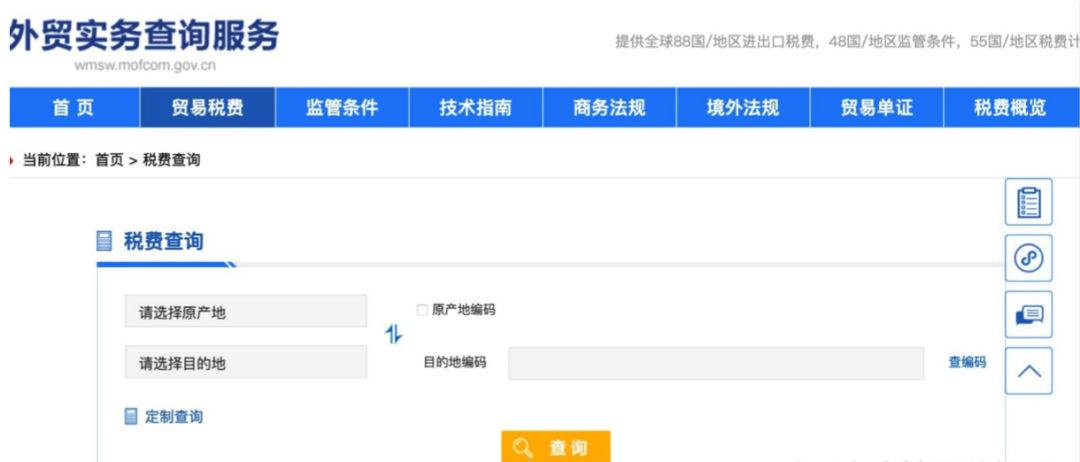Click the calculator icon beside 税费查询 heading

point(104,242)
